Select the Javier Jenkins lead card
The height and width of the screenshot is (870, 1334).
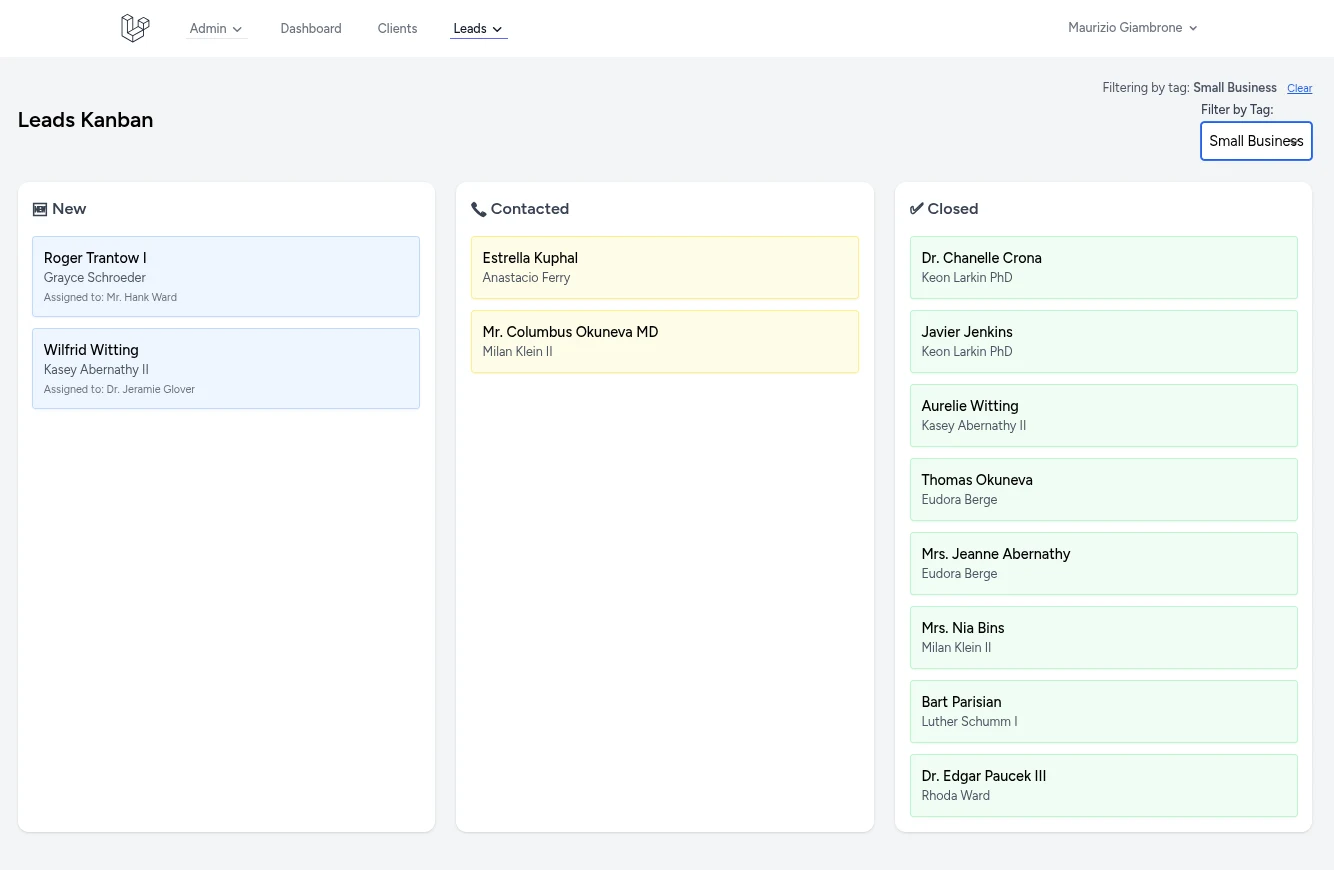point(1103,341)
